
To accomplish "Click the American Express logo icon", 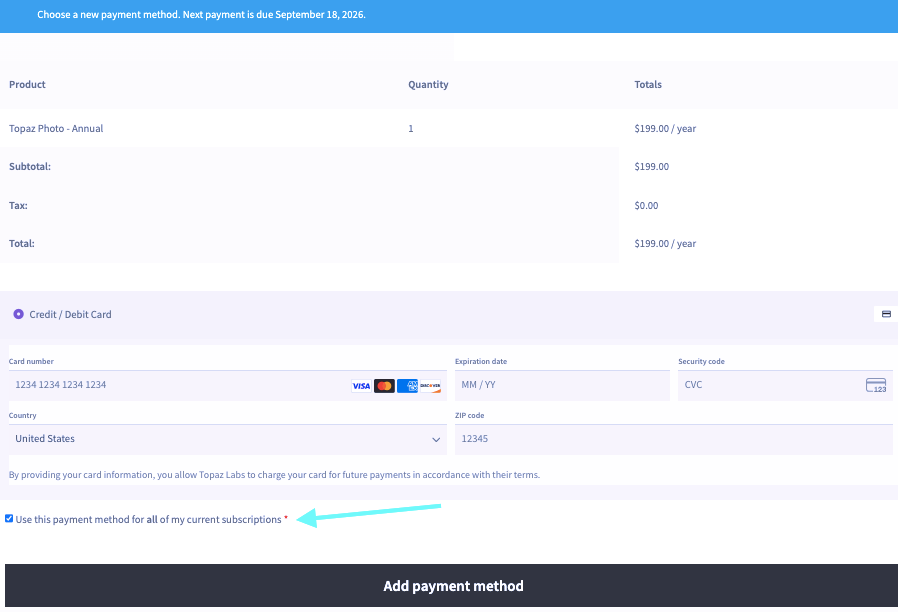I will 407,386.
